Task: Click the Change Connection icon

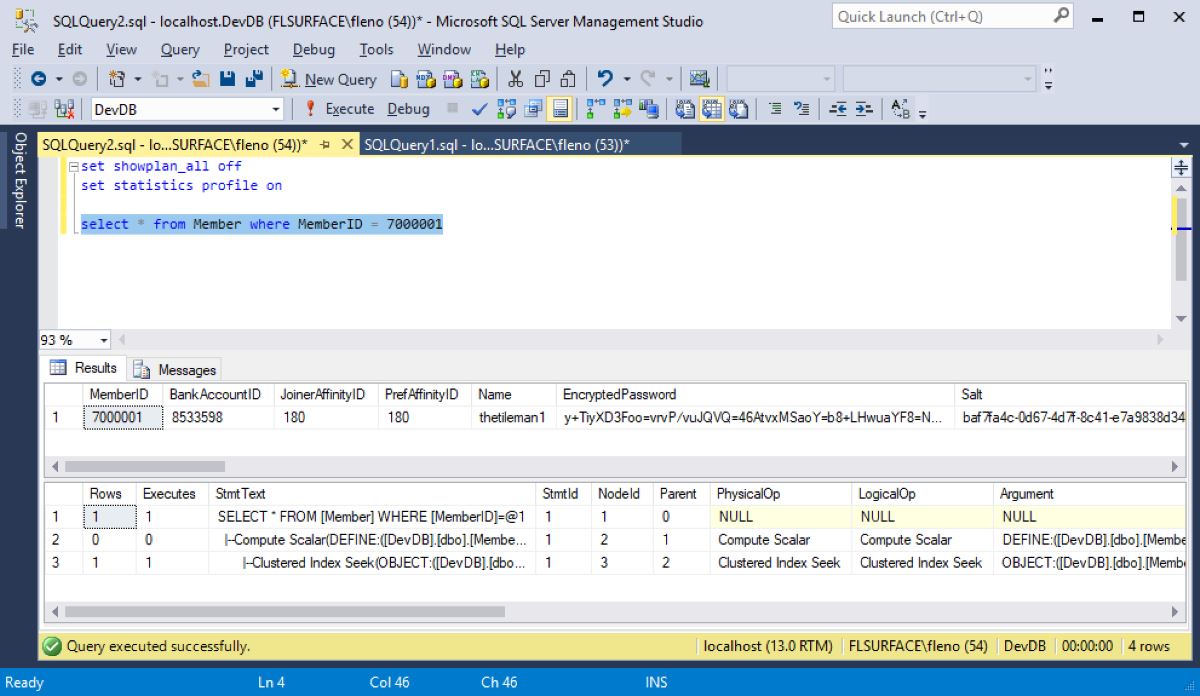Action: click(x=65, y=109)
